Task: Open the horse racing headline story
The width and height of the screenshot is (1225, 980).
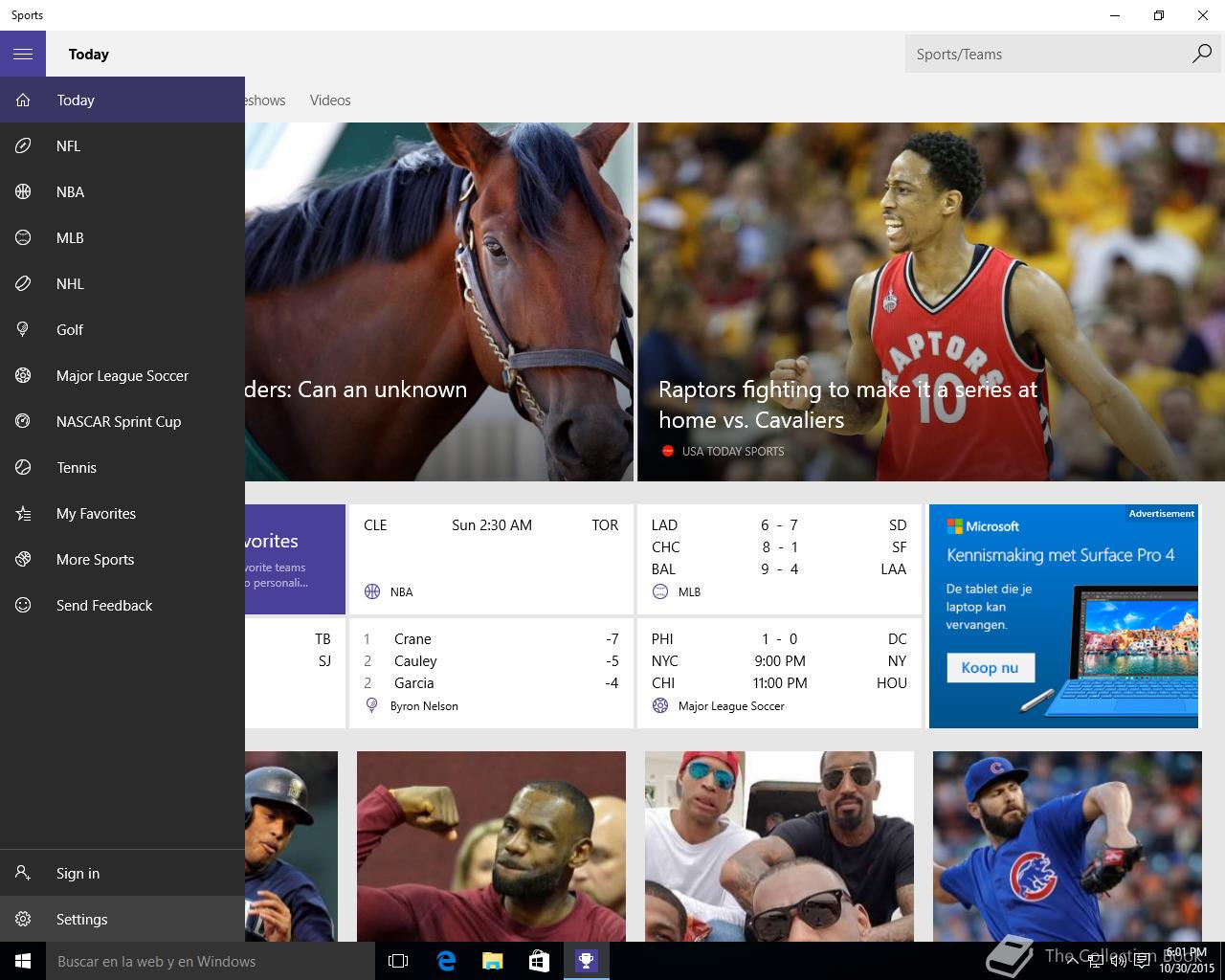Action: coord(439,301)
